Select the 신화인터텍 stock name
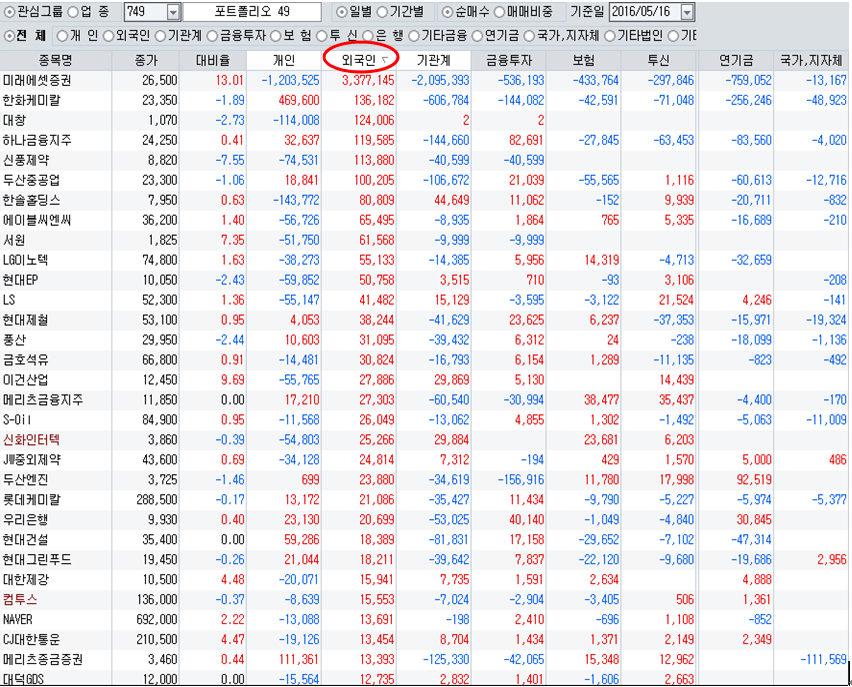Viewport: 852px width, 687px height. coord(32,439)
